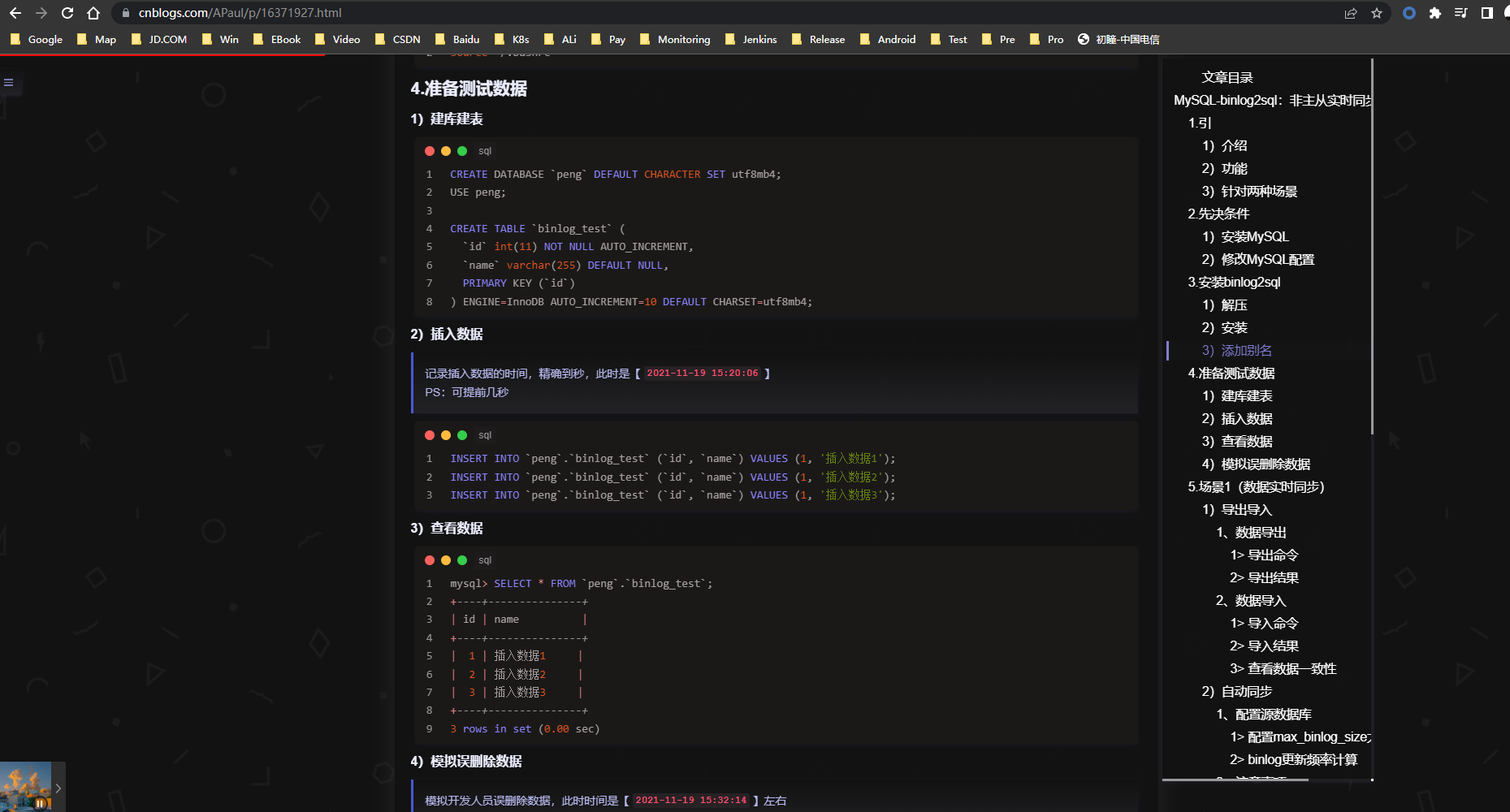Viewport: 1510px width, 812px height.
Task: Open the Google bookmark folder
Action: tap(37, 39)
